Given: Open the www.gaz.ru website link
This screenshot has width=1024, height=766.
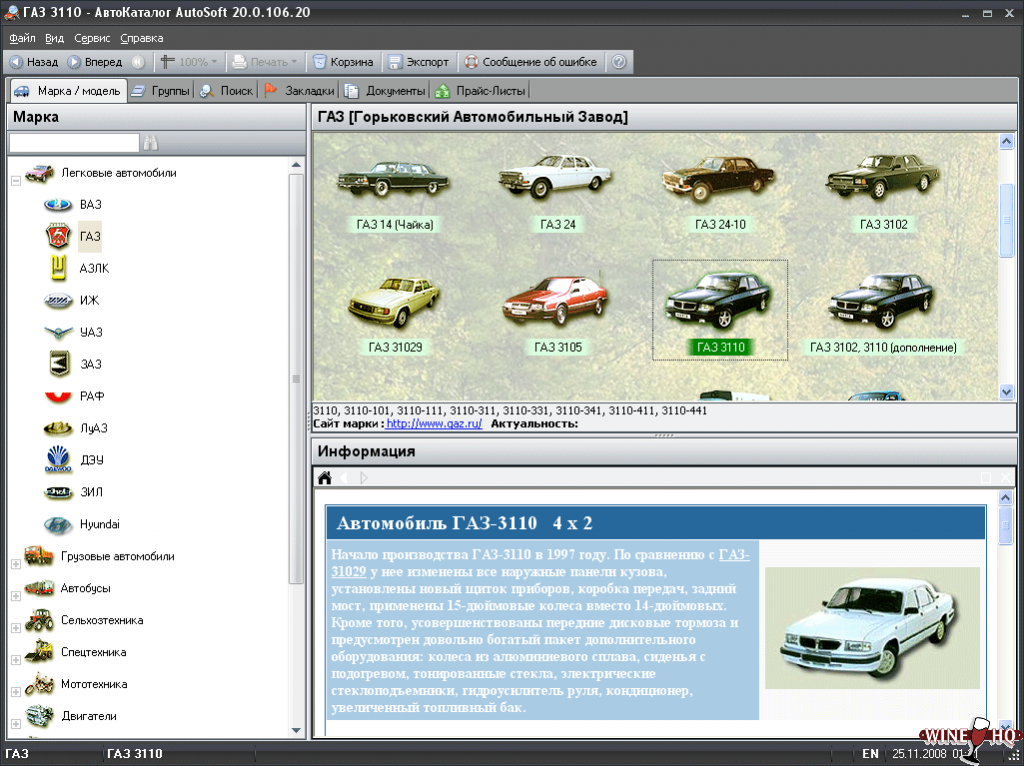Looking at the screenshot, I should click(x=434, y=424).
